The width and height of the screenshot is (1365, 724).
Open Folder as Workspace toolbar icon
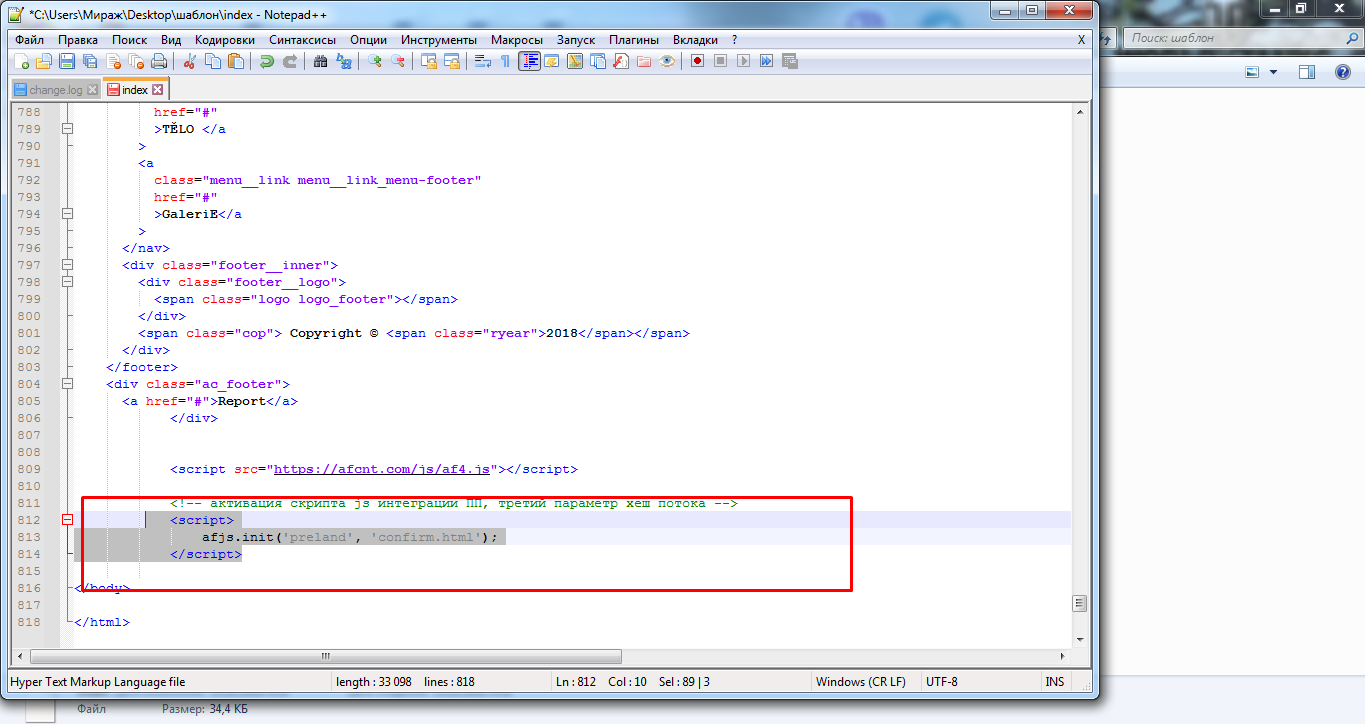[x=643, y=61]
